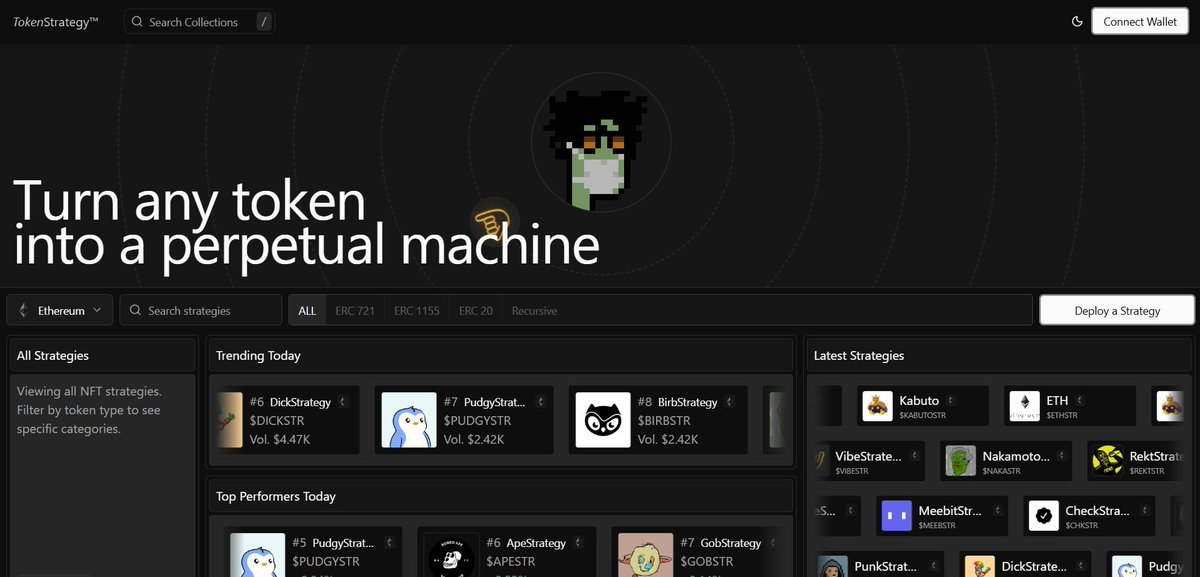
Task: Select the ERC 20 filter tab
Action: 476,310
